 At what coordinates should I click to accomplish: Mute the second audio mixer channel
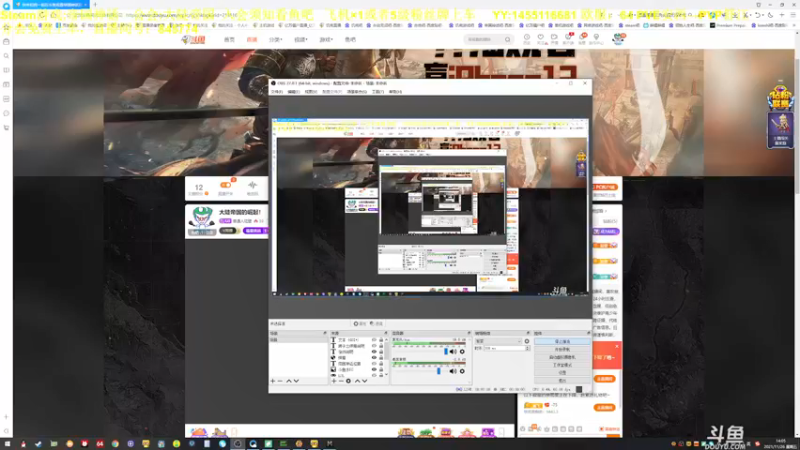tap(453, 371)
